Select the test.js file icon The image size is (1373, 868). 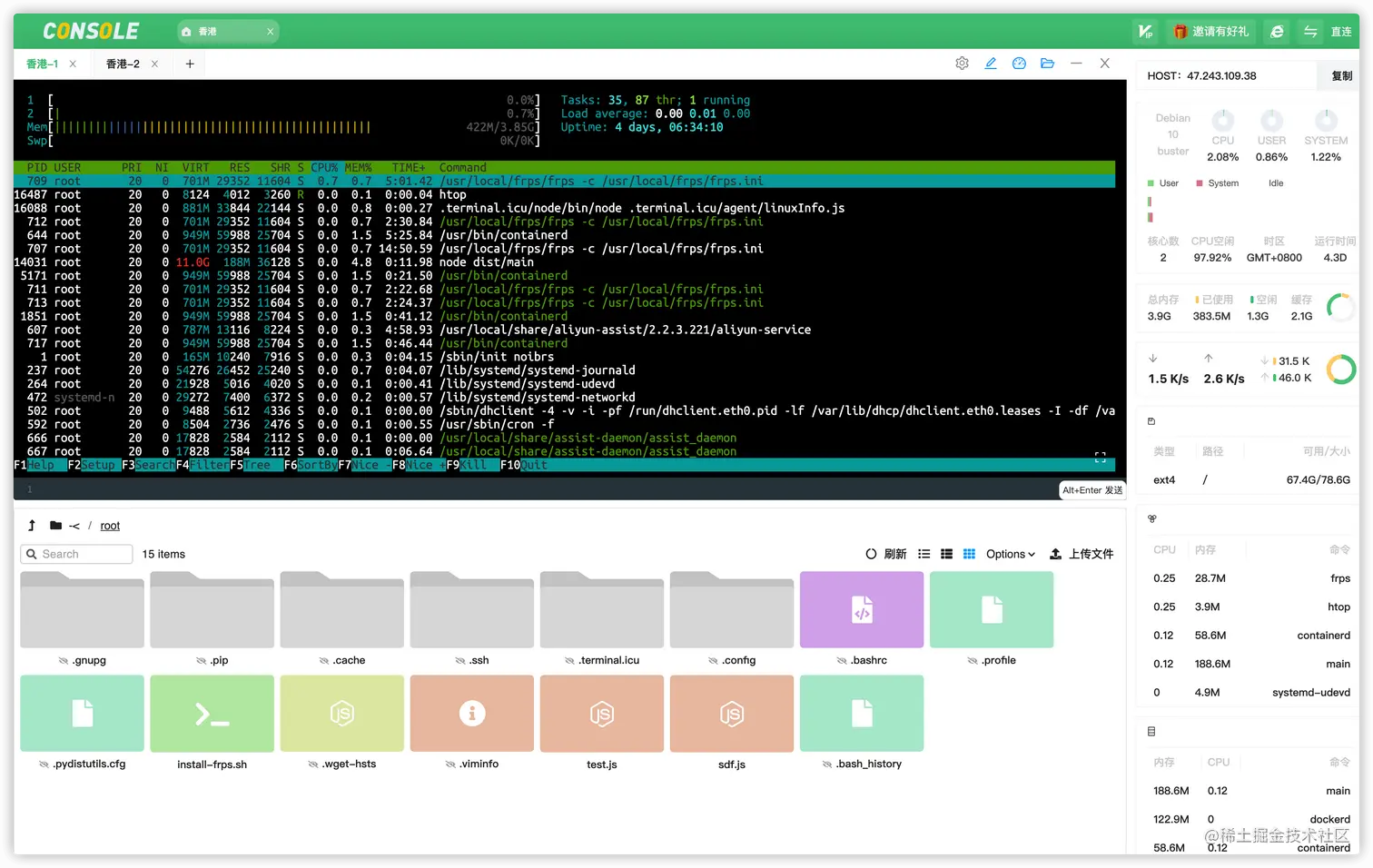tap(601, 714)
